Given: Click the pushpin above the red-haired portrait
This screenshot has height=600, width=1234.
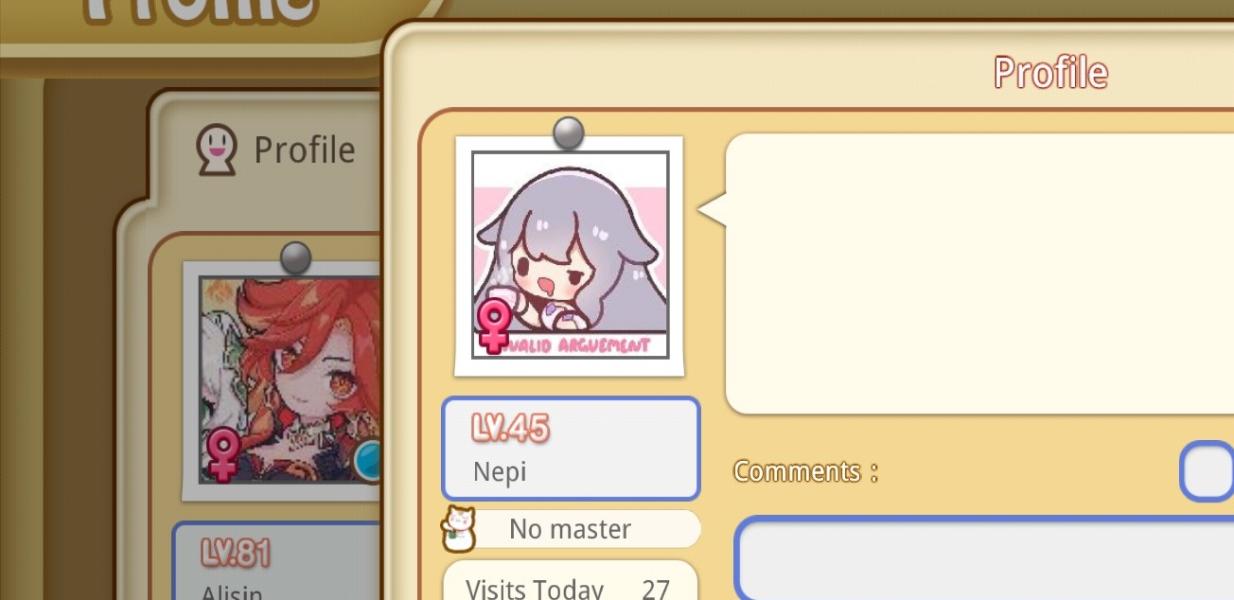Looking at the screenshot, I should (296, 258).
